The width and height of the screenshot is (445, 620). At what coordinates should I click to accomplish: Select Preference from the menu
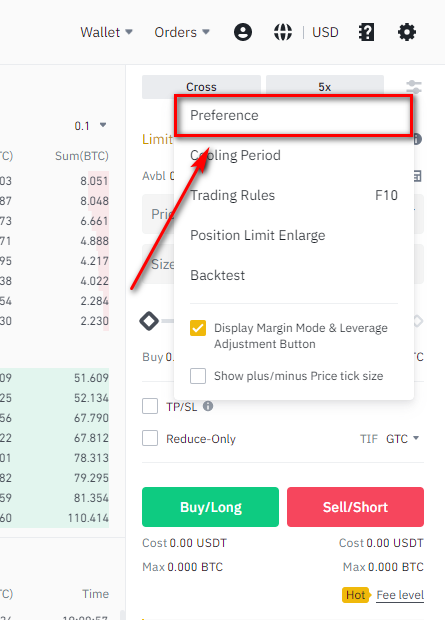[294, 115]
